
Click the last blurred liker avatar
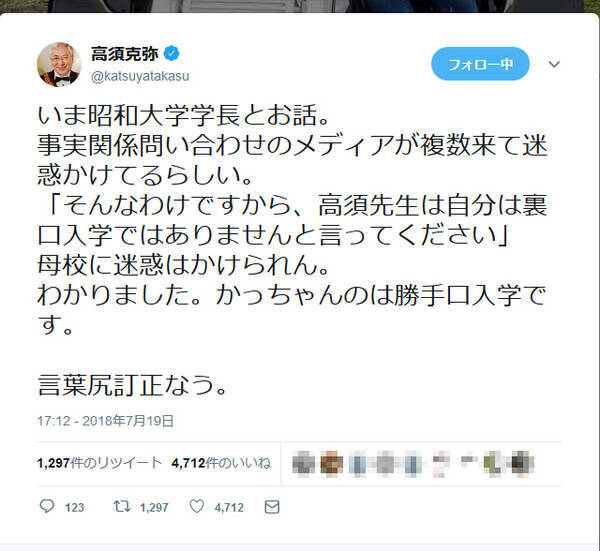pos(522,464)
